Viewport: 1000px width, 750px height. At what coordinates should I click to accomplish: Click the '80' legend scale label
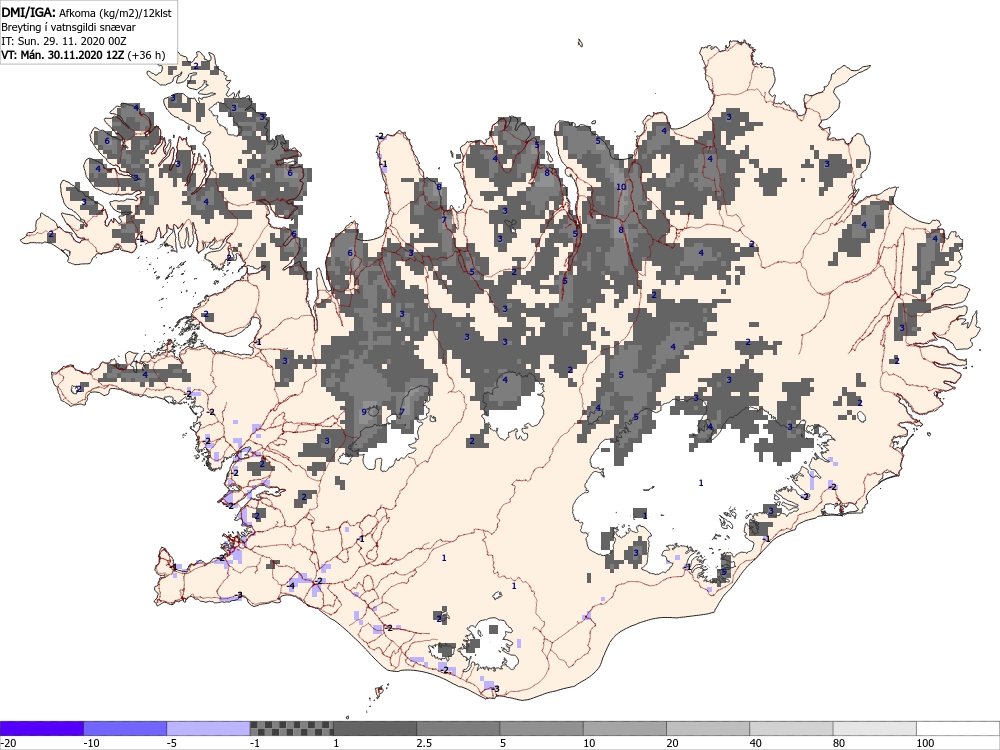click(840, 743)
